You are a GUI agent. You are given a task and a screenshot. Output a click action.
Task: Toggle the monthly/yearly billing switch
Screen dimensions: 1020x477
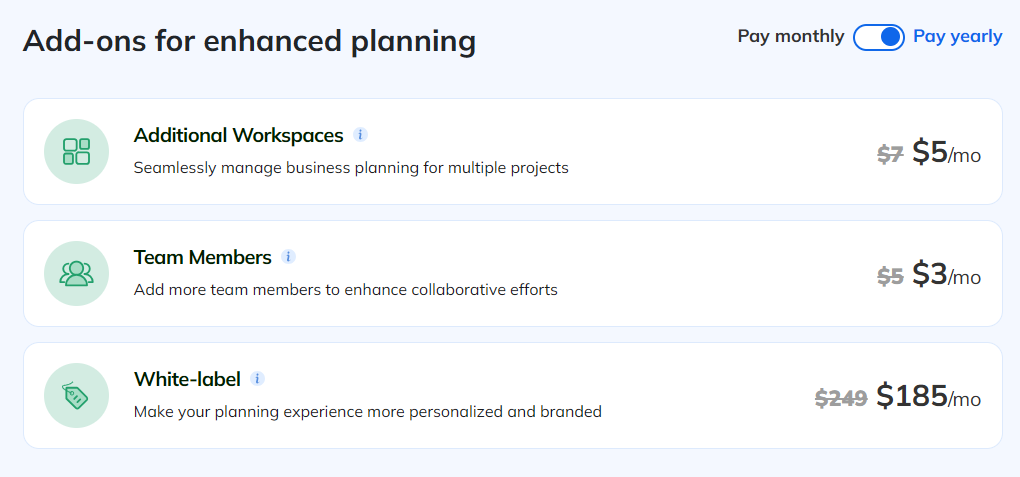point(879,37)
